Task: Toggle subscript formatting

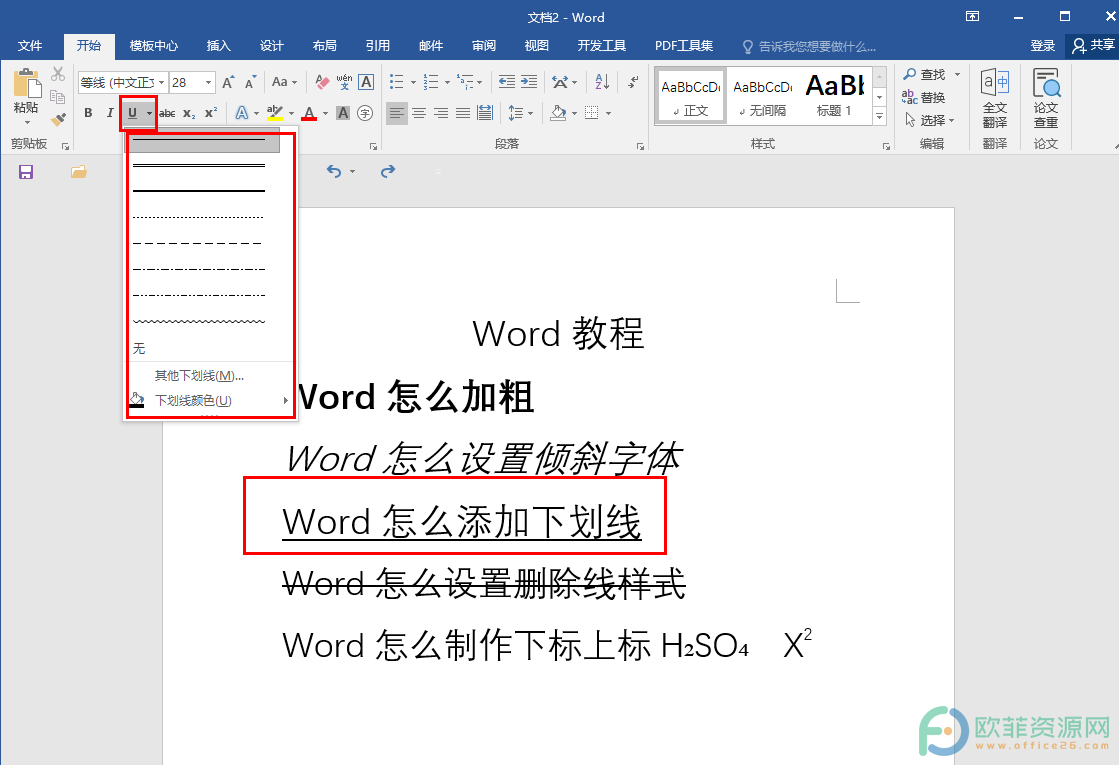Action: 188,113
